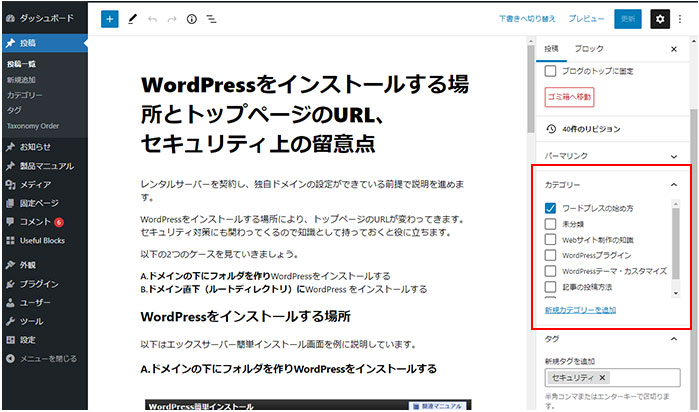Undo the last change with the undo arrow
This screenshot has width=699, height=412.
pyautogui.click(x=152, y=19)
